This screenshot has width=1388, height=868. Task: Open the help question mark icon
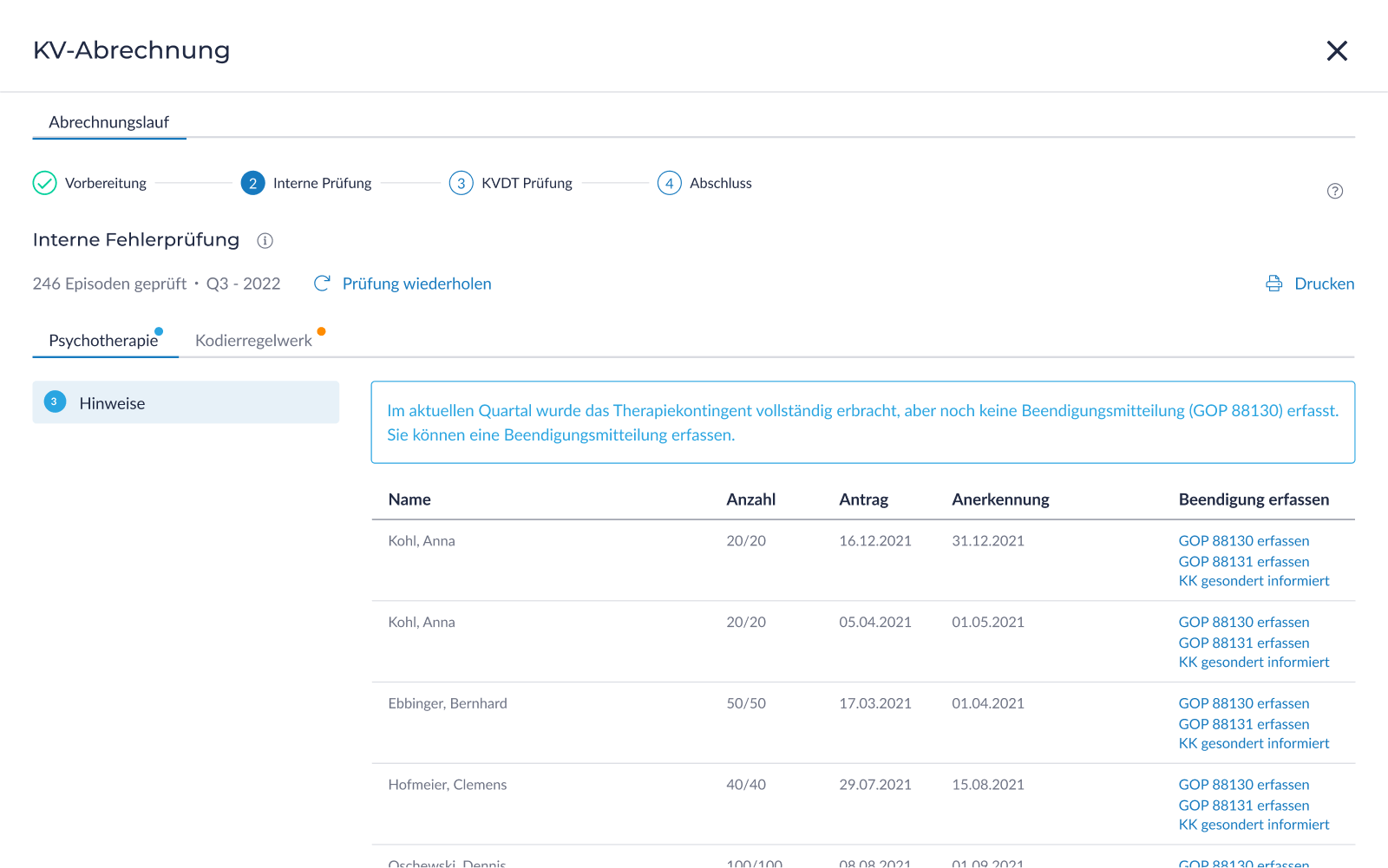(1335, 191)
